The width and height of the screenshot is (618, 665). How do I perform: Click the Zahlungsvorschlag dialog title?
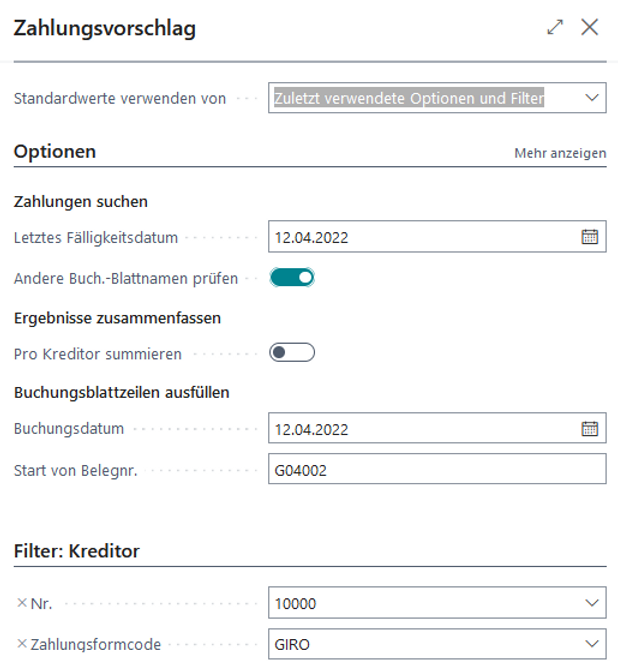click(x=104, y=28)
